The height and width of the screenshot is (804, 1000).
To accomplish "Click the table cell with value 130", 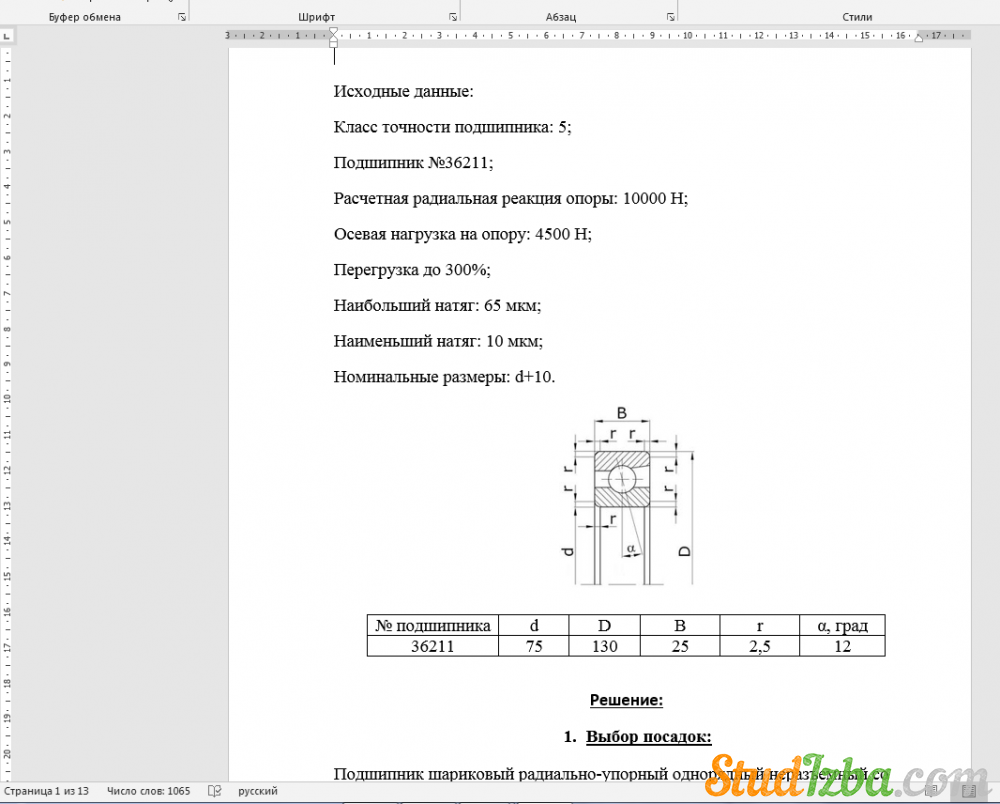I will click(x=604, y=646).
